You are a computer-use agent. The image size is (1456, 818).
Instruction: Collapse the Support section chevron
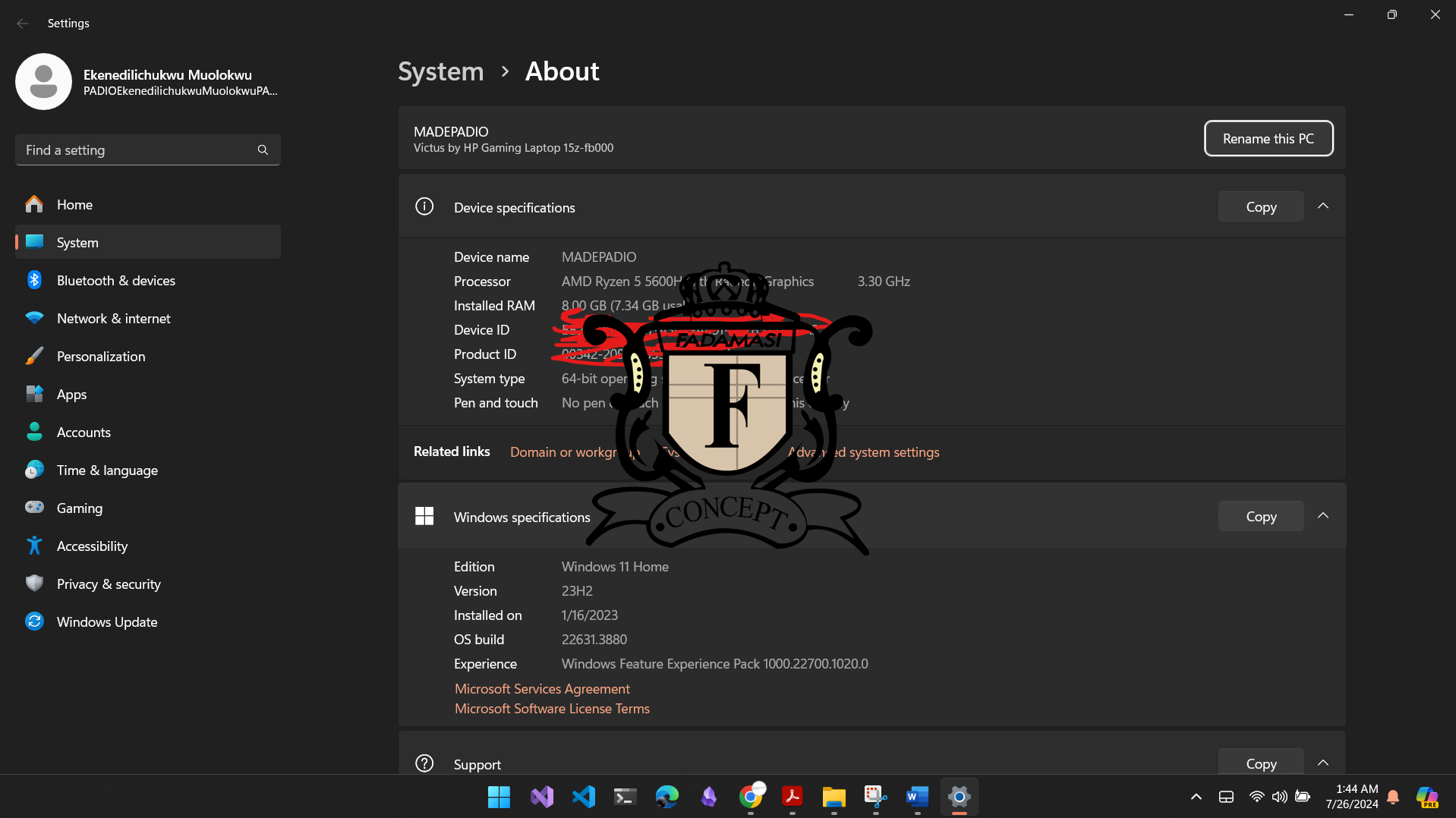click(x=1323, y=763)
